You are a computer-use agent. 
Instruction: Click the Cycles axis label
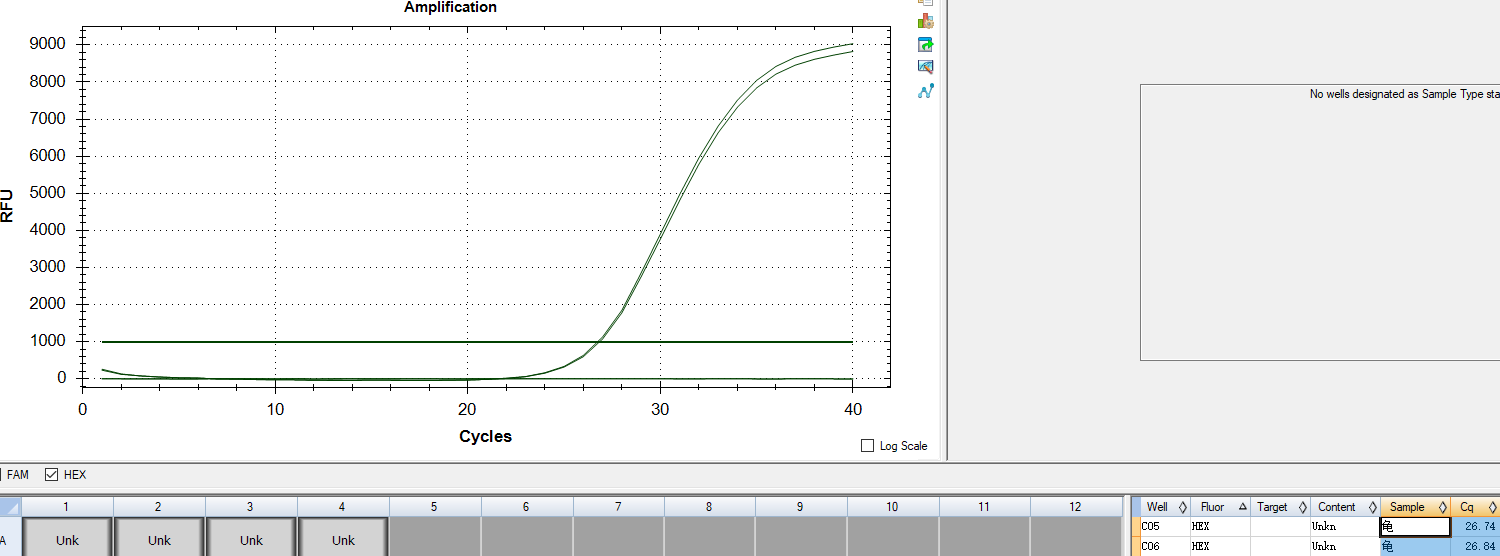click(x=485, y=436)
